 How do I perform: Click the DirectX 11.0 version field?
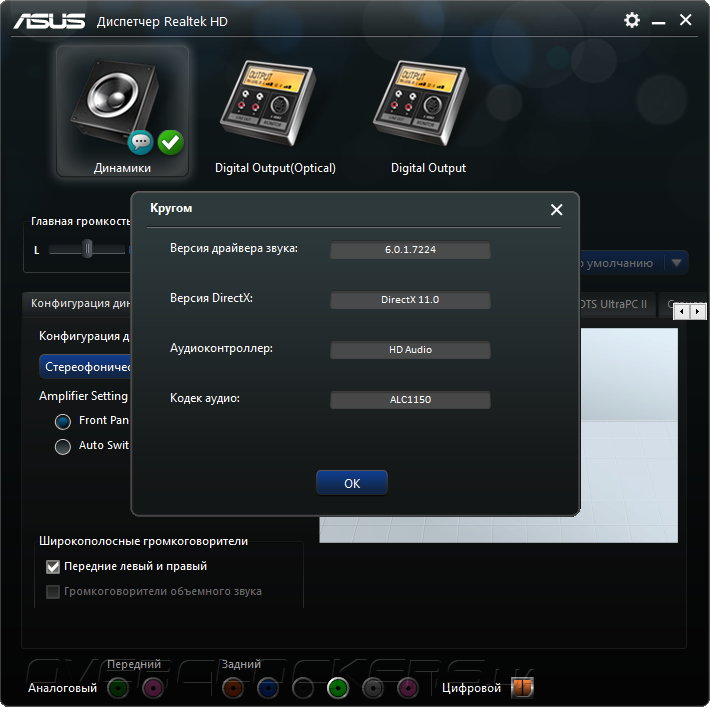(x=410, y=300)
